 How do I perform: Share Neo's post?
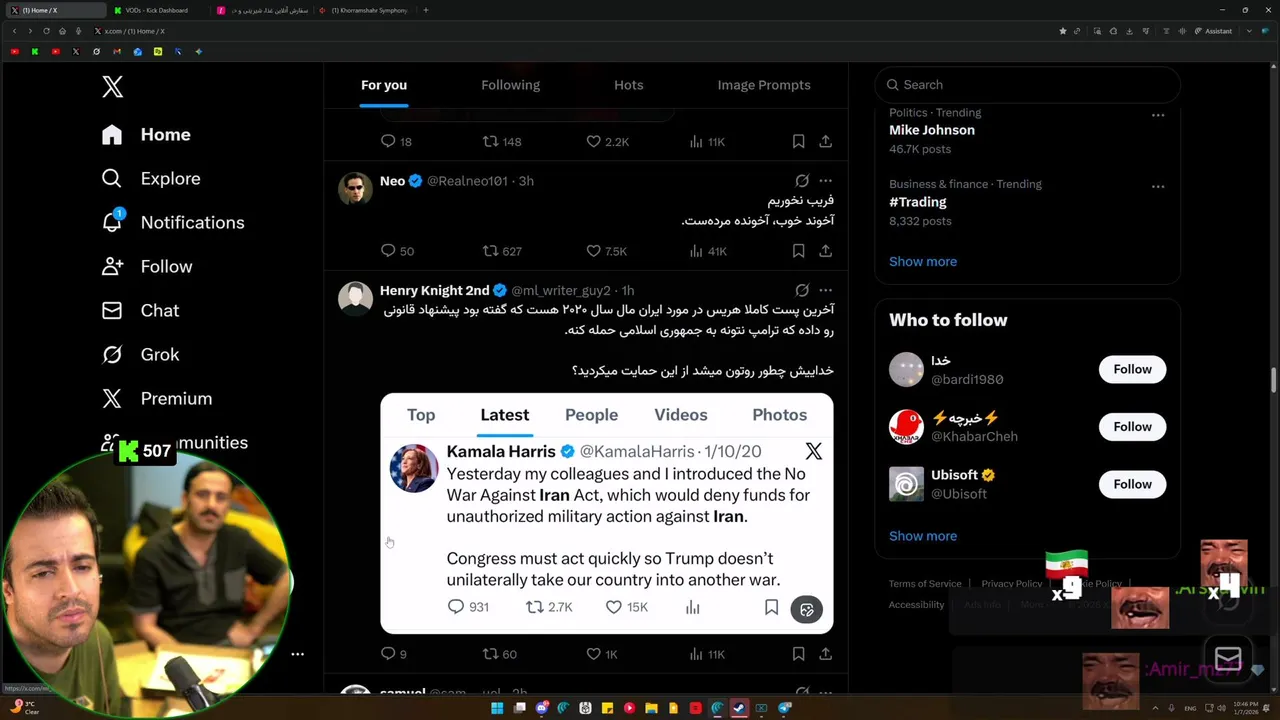826,251
